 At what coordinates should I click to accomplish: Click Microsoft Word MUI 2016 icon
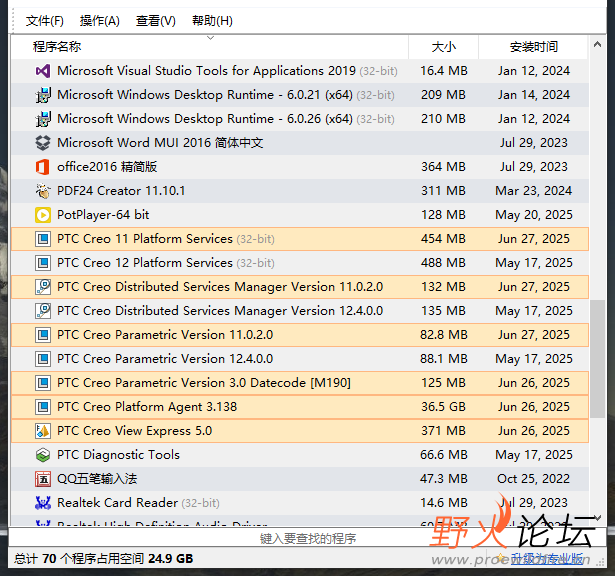(43, 143)
